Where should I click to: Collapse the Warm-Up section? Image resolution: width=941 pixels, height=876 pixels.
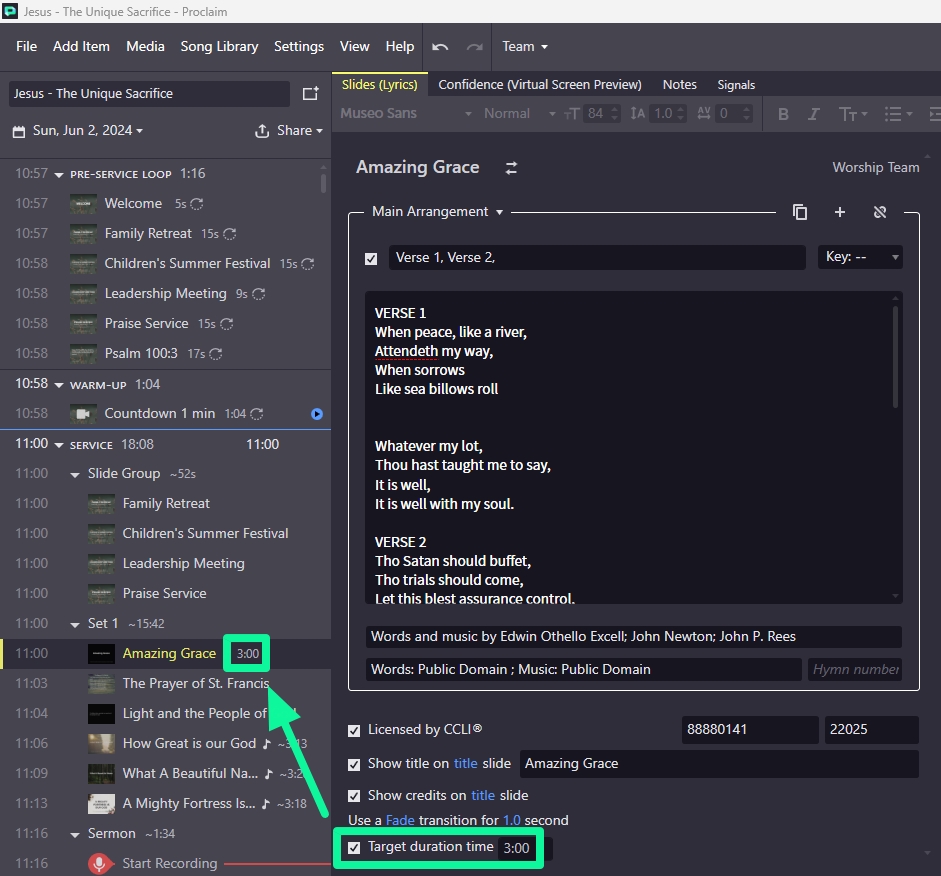(x=59, y=385)
